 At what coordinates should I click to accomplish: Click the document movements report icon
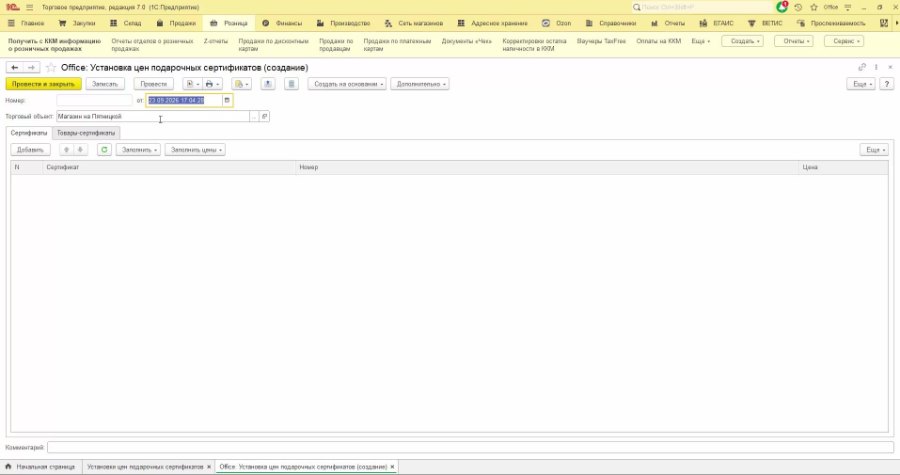[x=192, y=84]
